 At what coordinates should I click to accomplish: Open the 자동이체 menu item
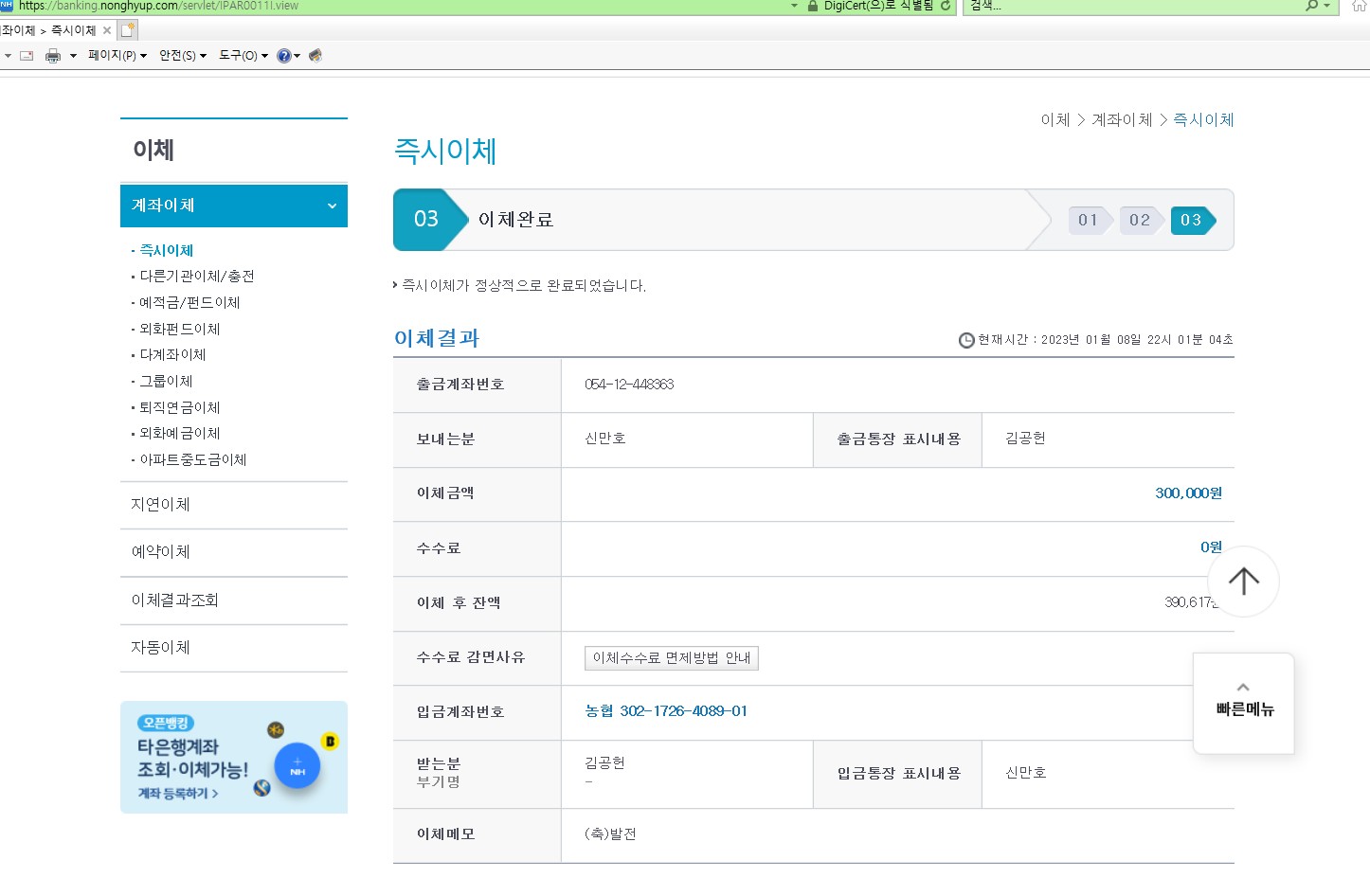click(234, 648)
